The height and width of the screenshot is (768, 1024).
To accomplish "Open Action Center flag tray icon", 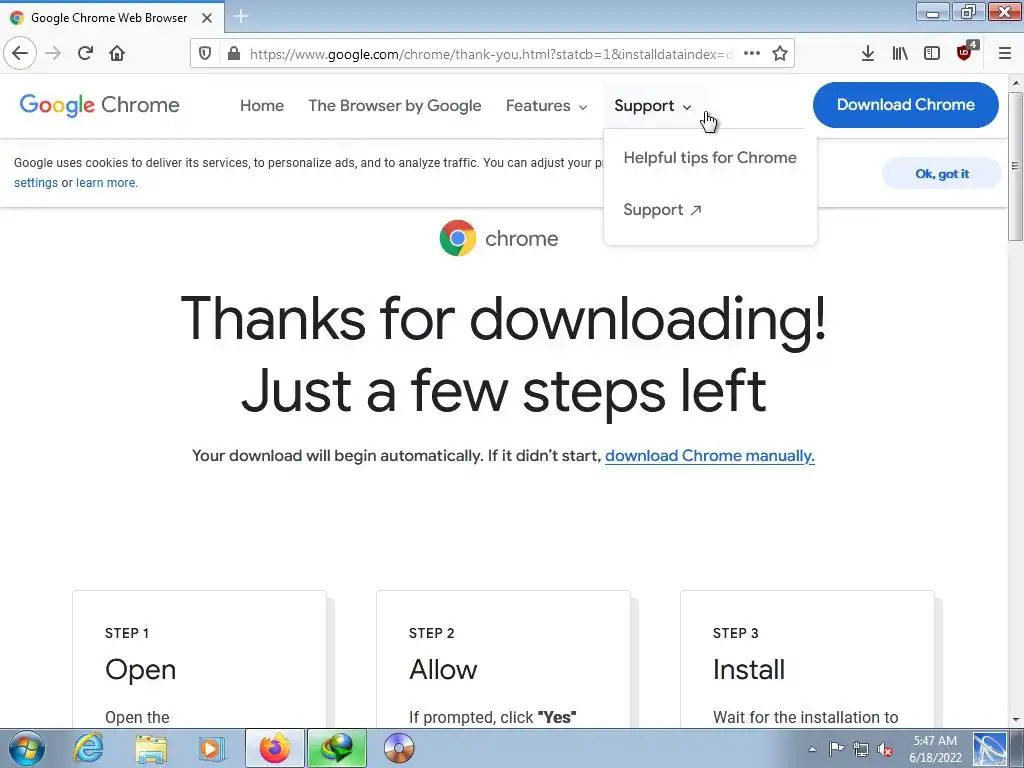I will pos(836,749).
